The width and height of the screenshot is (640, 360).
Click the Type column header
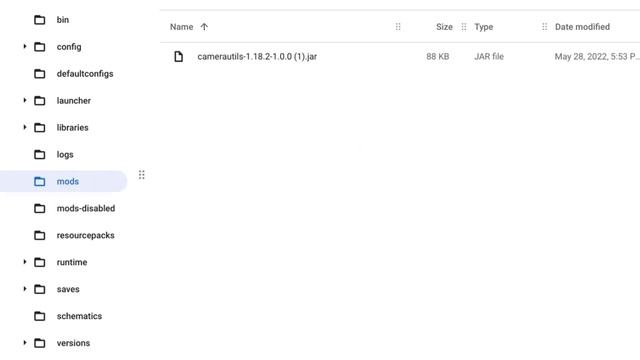(484, 27)
